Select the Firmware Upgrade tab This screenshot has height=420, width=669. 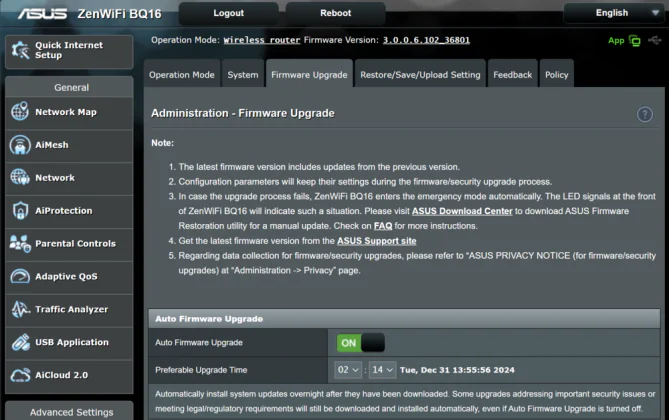309,74
